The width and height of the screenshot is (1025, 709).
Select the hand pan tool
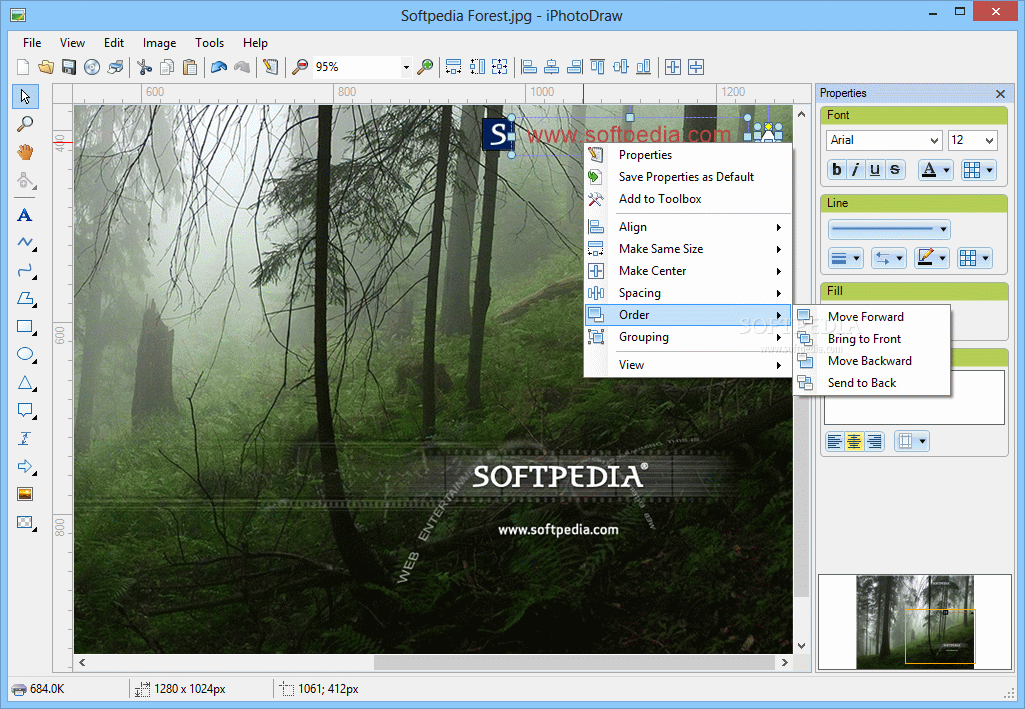point(25,152)
